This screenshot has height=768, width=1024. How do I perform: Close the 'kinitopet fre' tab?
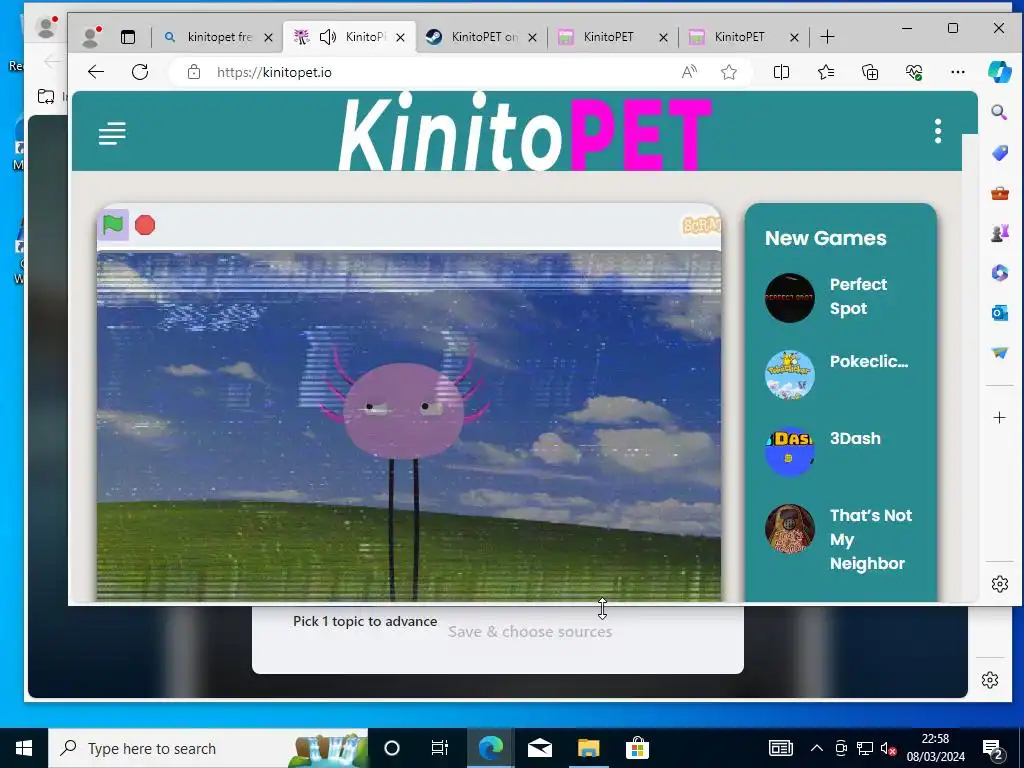pyautogui.click(x=268, y=38)
